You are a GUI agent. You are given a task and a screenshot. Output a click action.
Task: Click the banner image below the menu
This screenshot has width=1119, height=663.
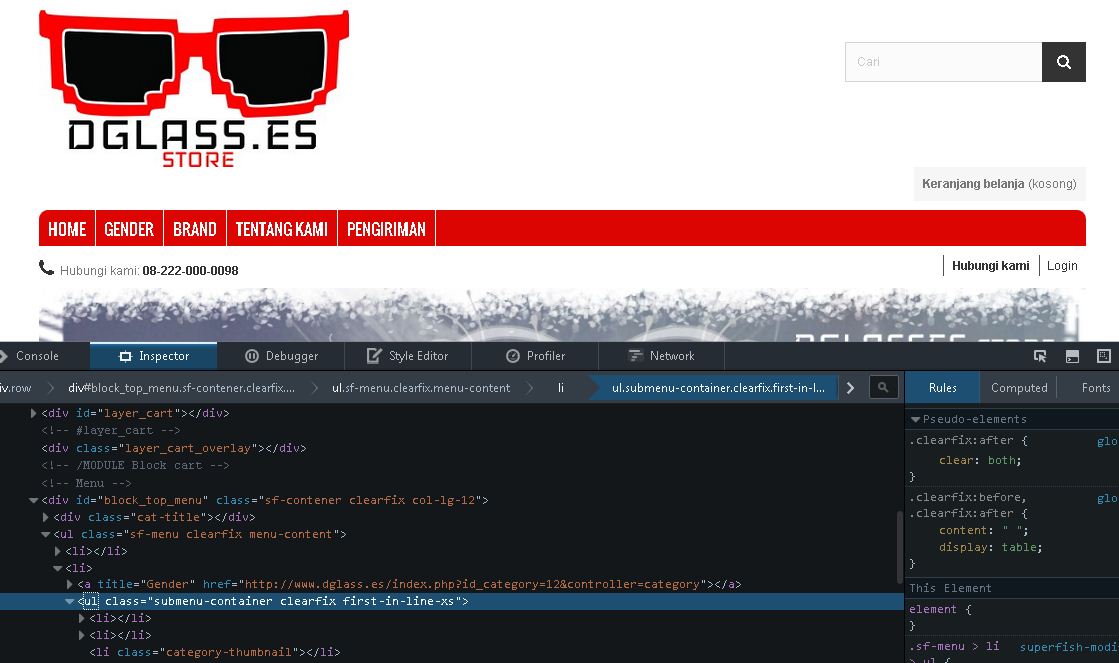[562, 315]
